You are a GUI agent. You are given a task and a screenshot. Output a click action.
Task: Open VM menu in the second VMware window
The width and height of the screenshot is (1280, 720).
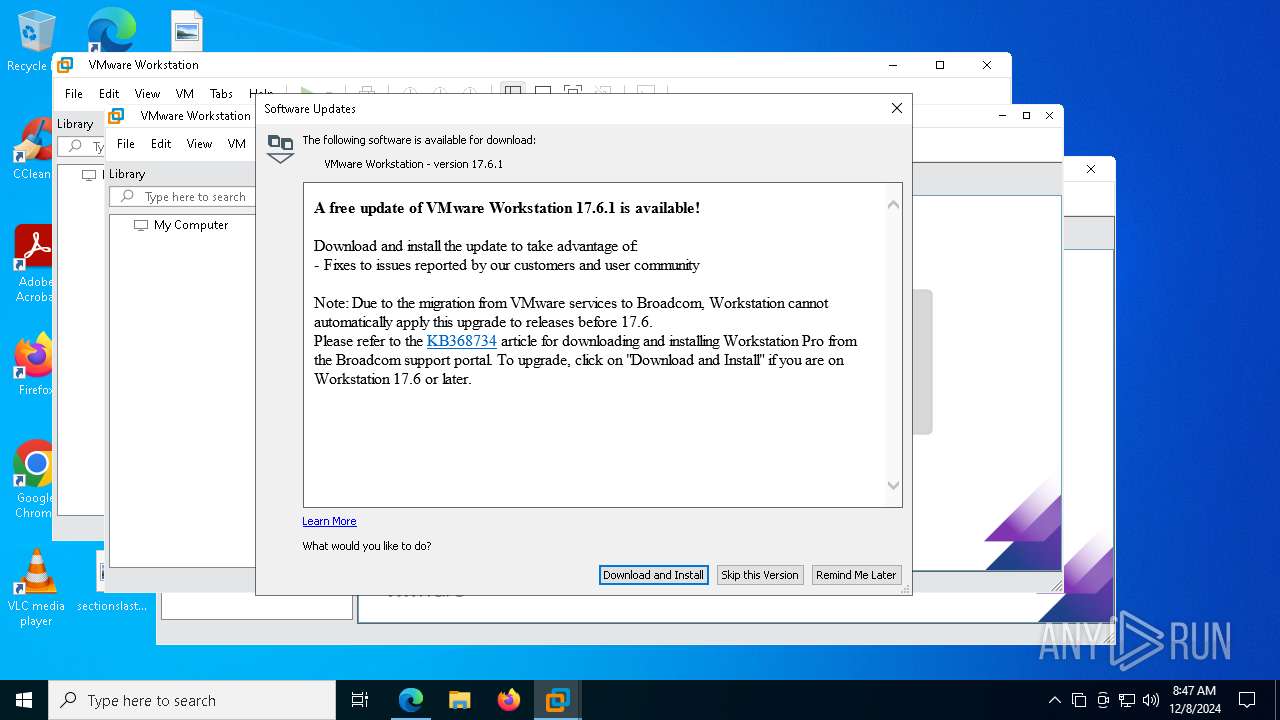(x=237, y=143)
